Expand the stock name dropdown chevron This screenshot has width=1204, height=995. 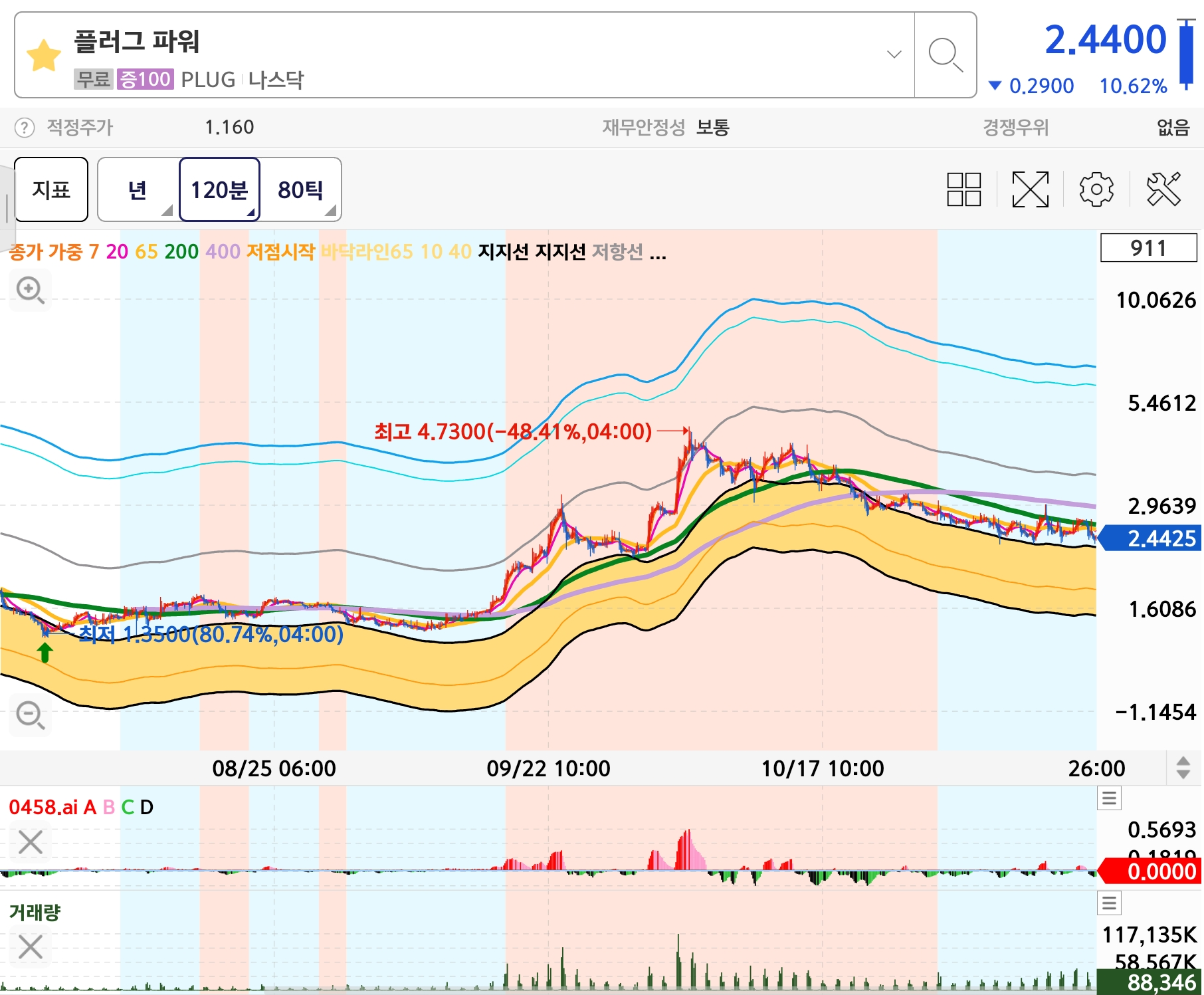(x=894, y=54)
